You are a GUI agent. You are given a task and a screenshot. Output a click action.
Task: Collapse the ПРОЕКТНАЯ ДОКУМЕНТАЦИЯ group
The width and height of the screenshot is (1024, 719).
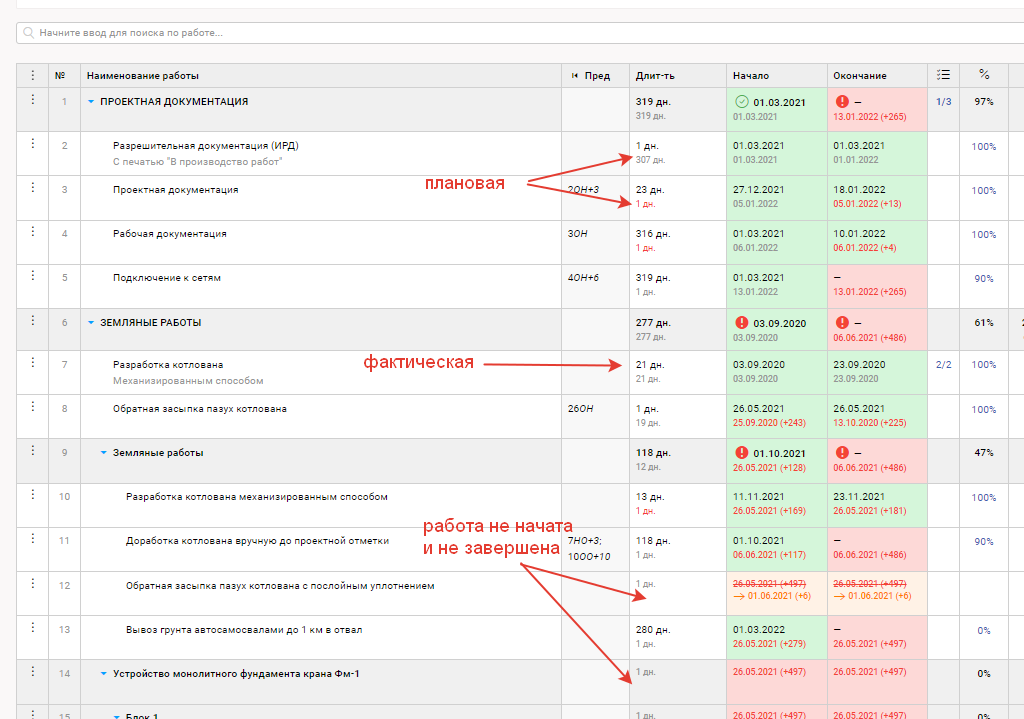[91, 101]
